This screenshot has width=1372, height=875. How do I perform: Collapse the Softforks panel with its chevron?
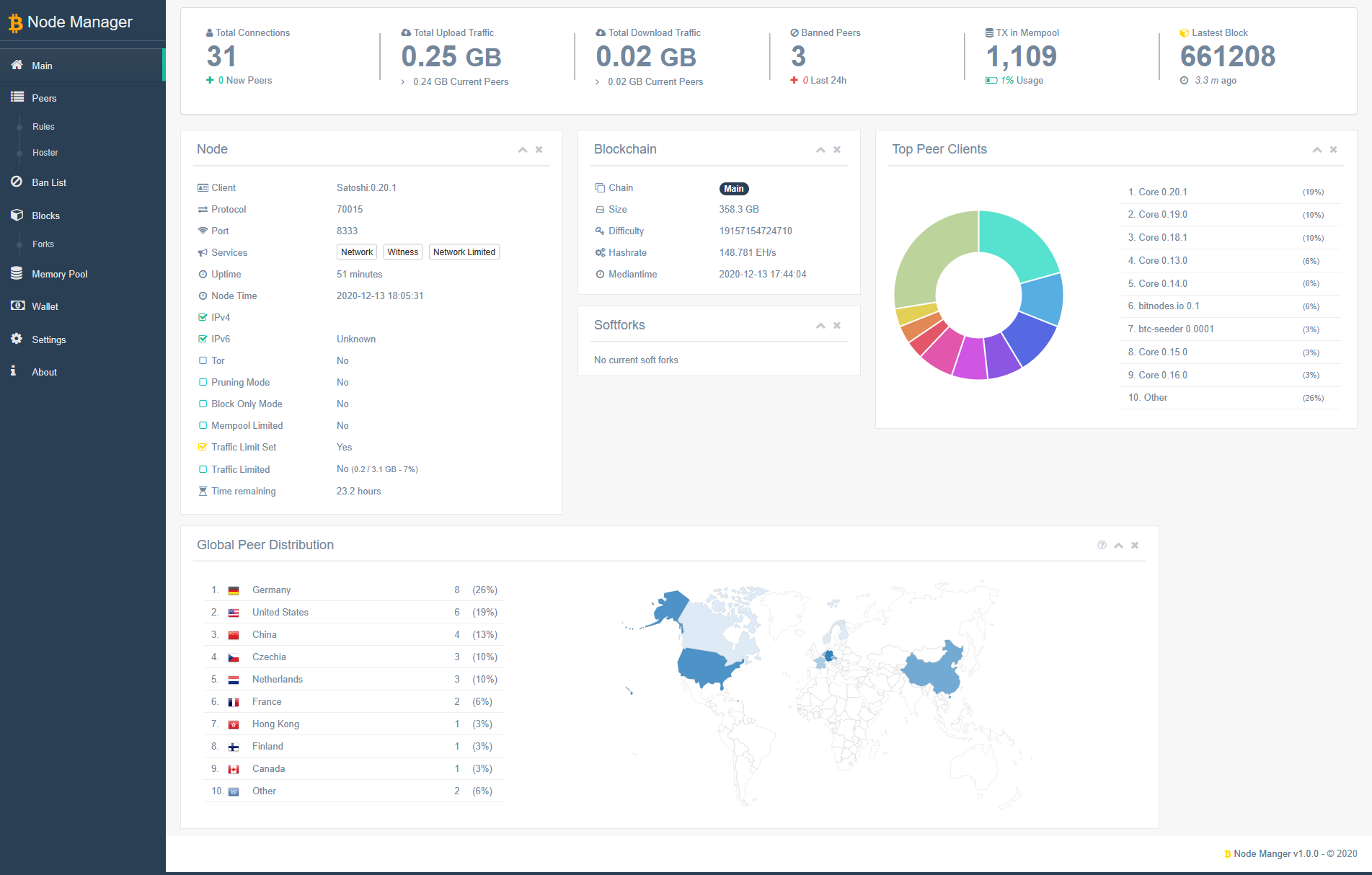coord(820,326)
